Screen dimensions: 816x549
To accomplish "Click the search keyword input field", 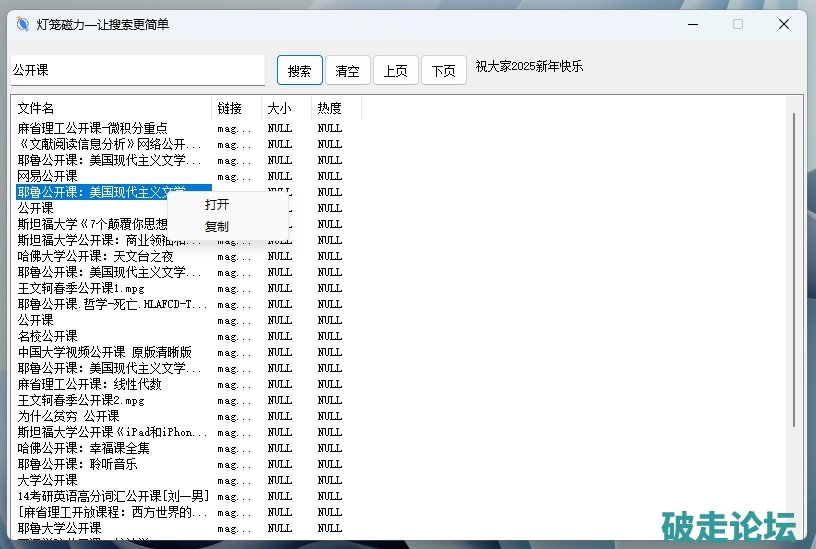I will (x=137, y=71).
